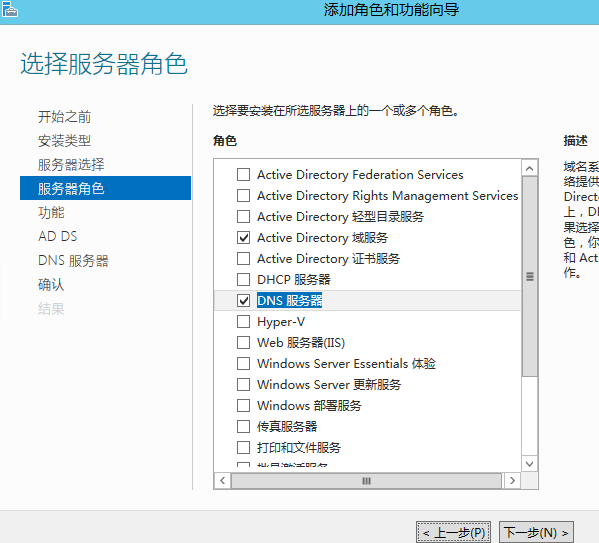Screen dimensions: 599x543
Task: Go to 确认 step in sidebar
Action: tap(51, 285)
